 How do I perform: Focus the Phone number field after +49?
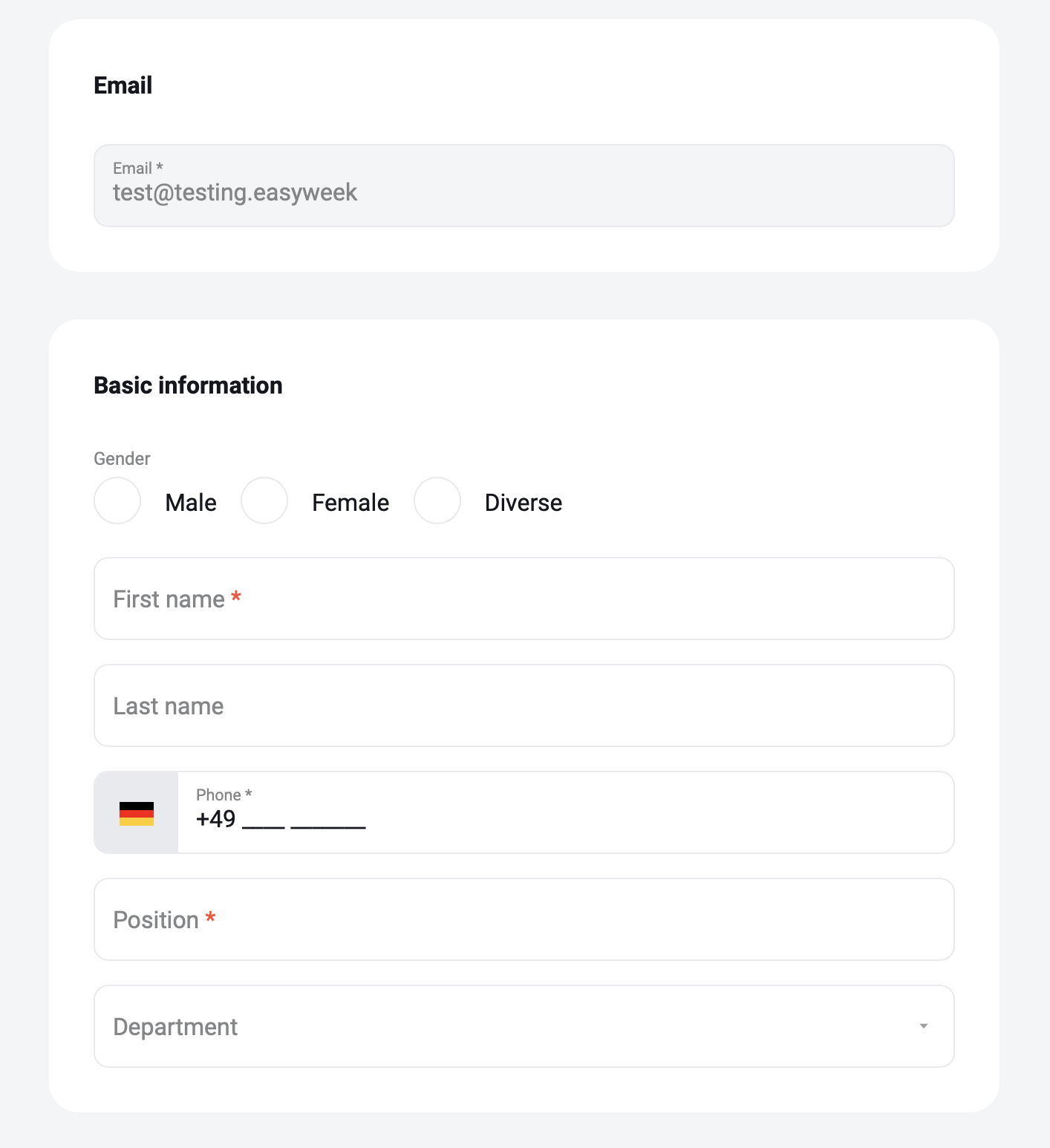pos(566,812)
